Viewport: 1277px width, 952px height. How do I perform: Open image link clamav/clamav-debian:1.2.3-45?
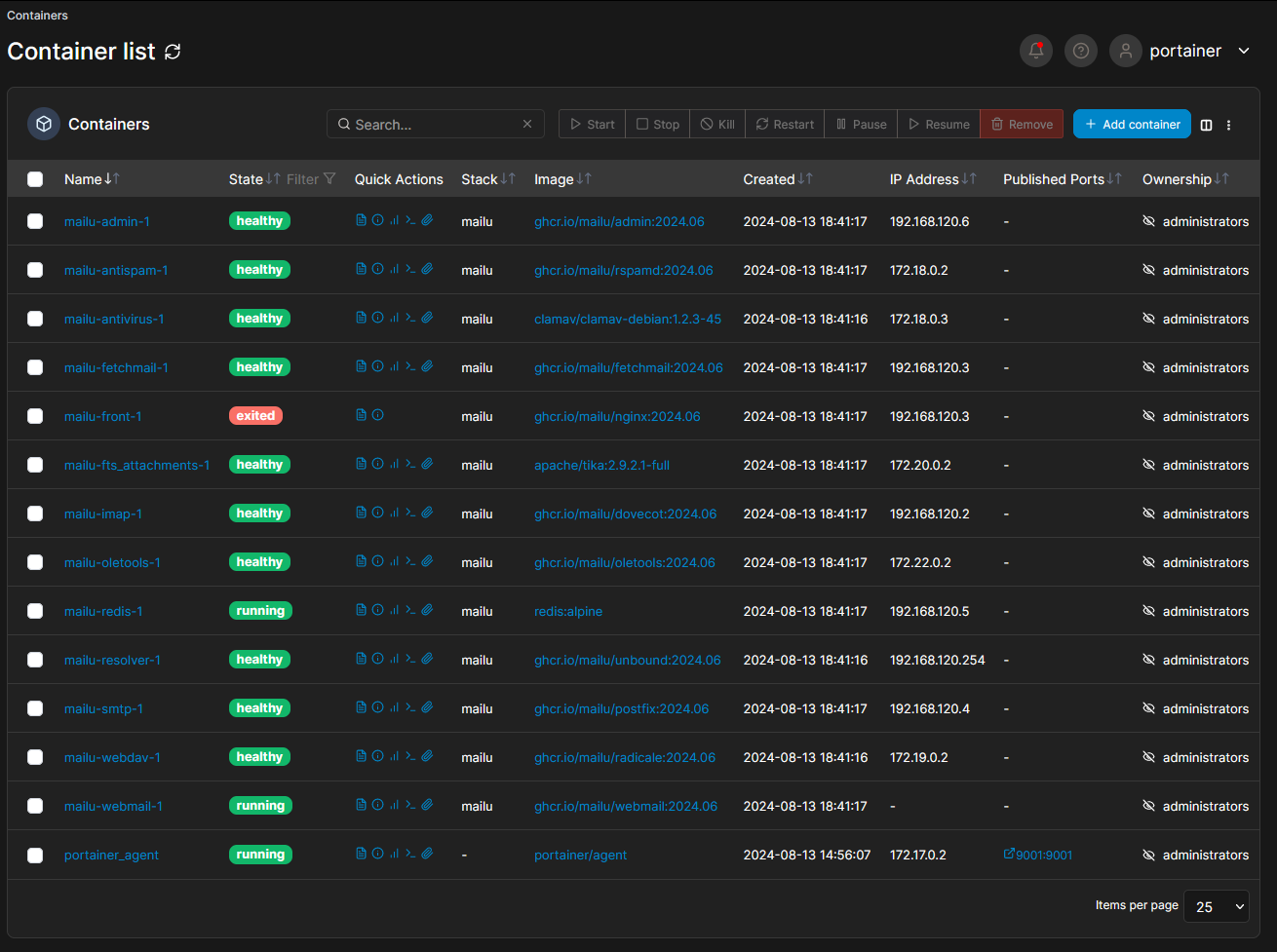[x=628, y=319]
